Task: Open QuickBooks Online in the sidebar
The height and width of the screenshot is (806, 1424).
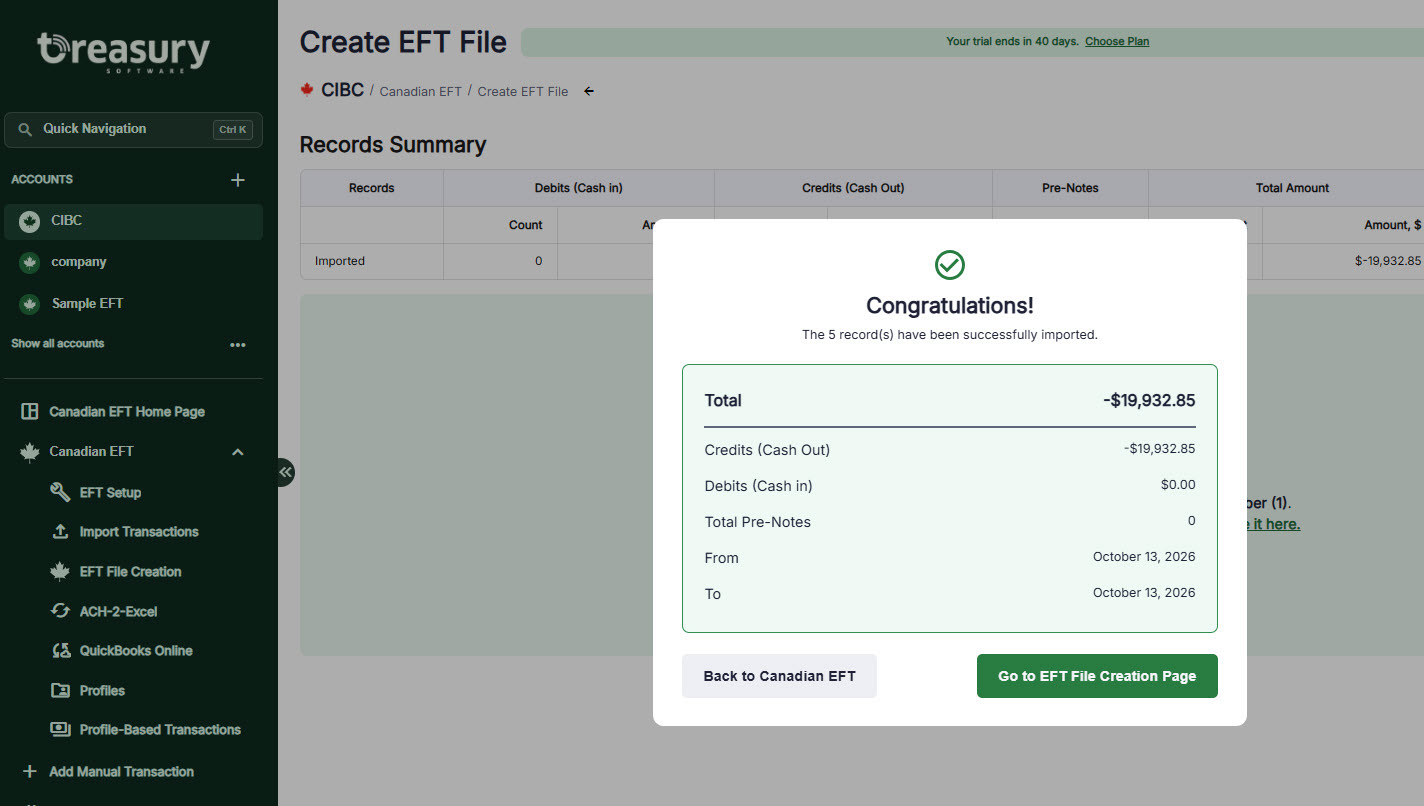Action: 121,651
